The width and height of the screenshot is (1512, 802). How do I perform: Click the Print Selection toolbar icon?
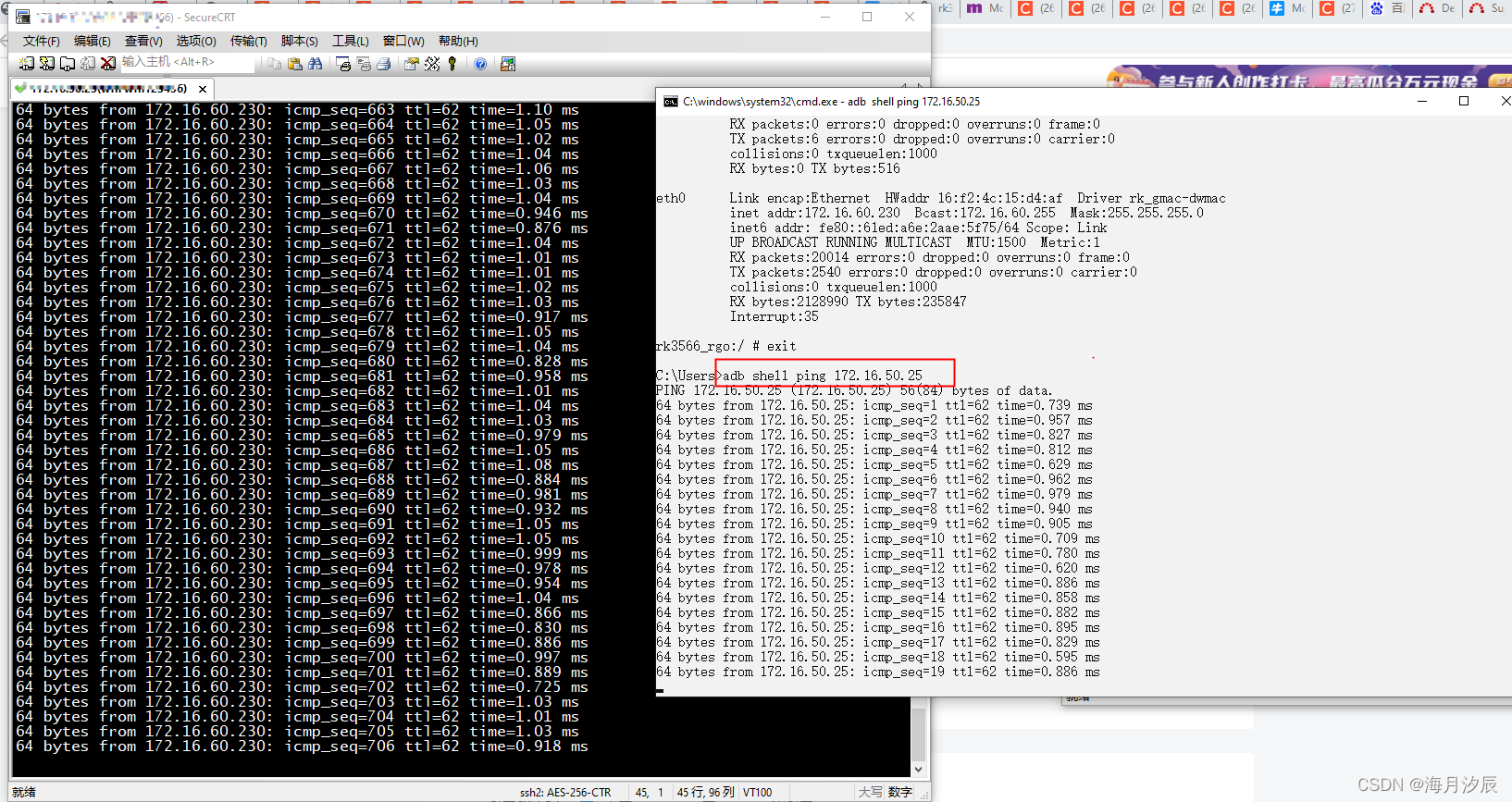click(364, 63)
